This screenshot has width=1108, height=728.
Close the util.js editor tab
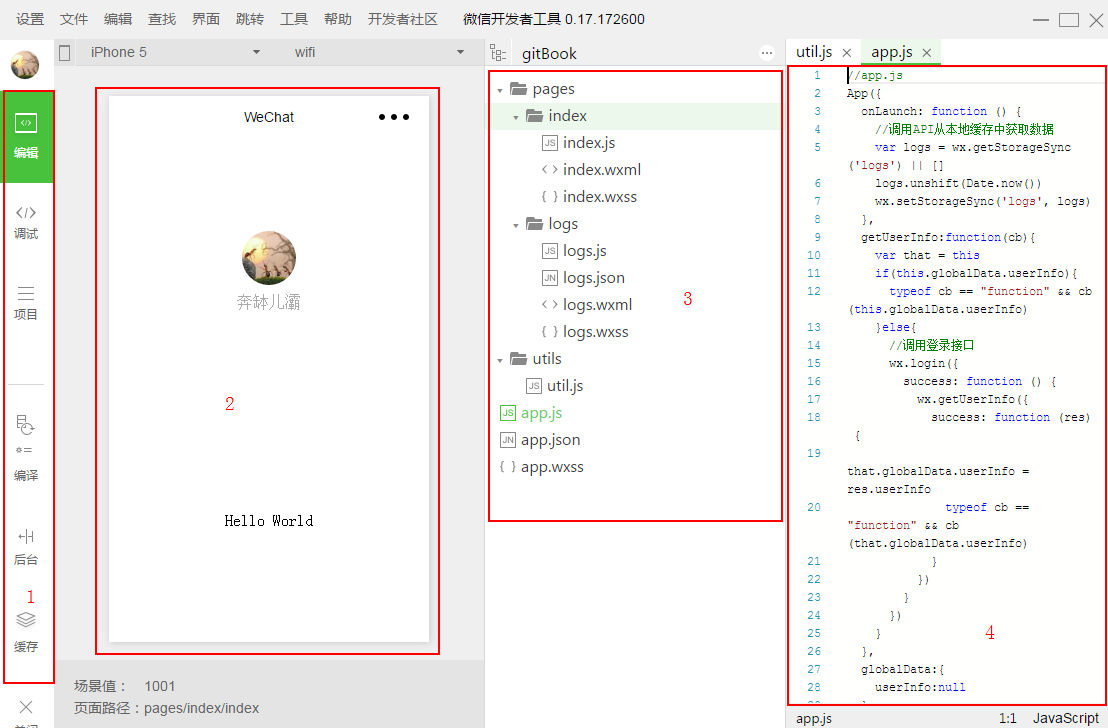pos(847,53)
